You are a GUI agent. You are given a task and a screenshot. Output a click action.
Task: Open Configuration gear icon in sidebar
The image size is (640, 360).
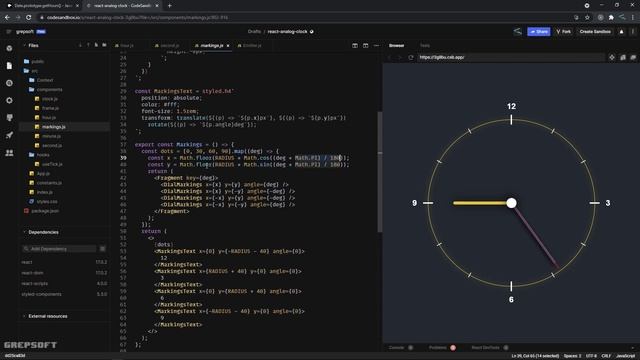pyautogui.click(x=9, y=100)
